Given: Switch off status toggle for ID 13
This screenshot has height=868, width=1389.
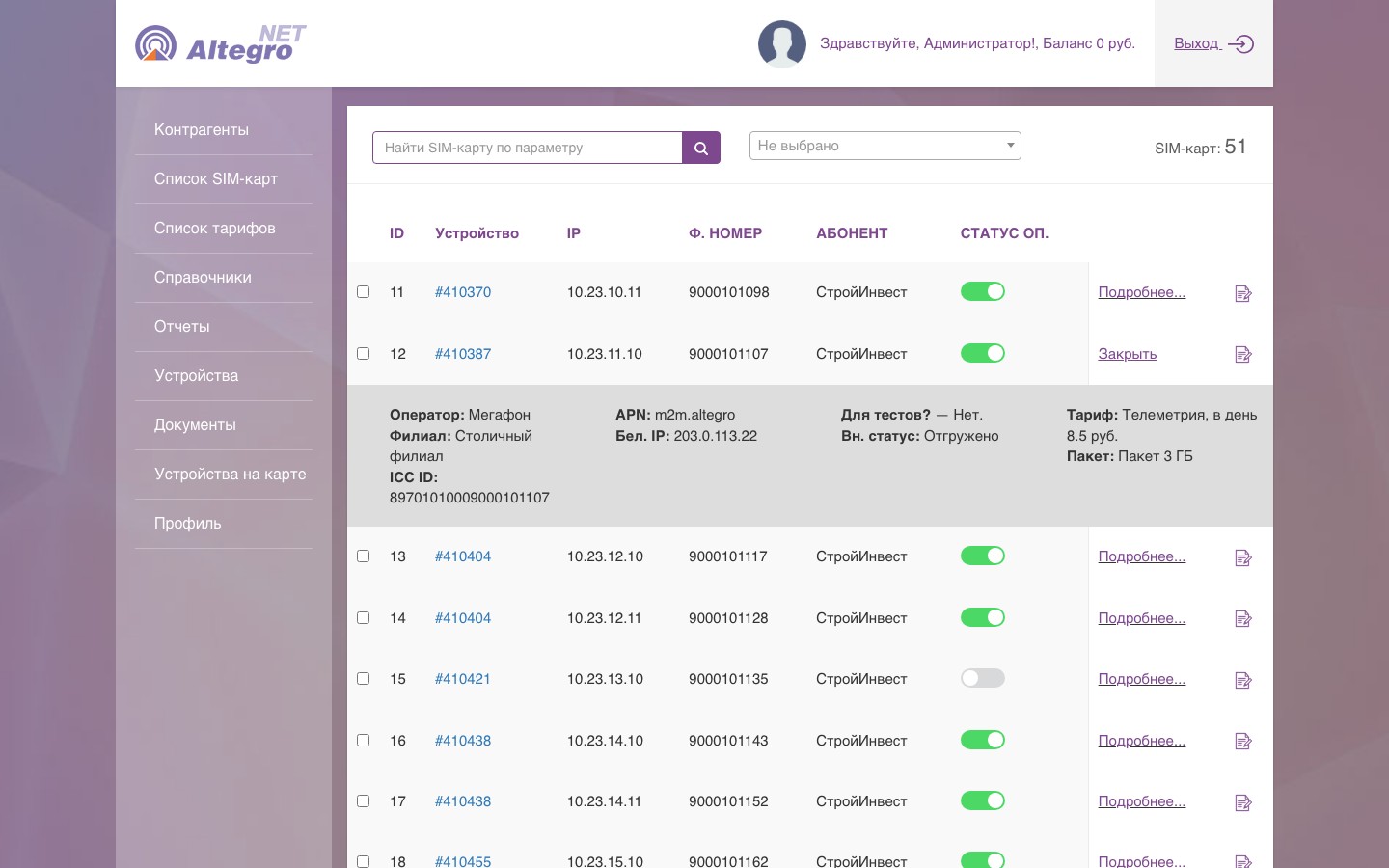Looking at the screenshot, I should tap(983, 556).
